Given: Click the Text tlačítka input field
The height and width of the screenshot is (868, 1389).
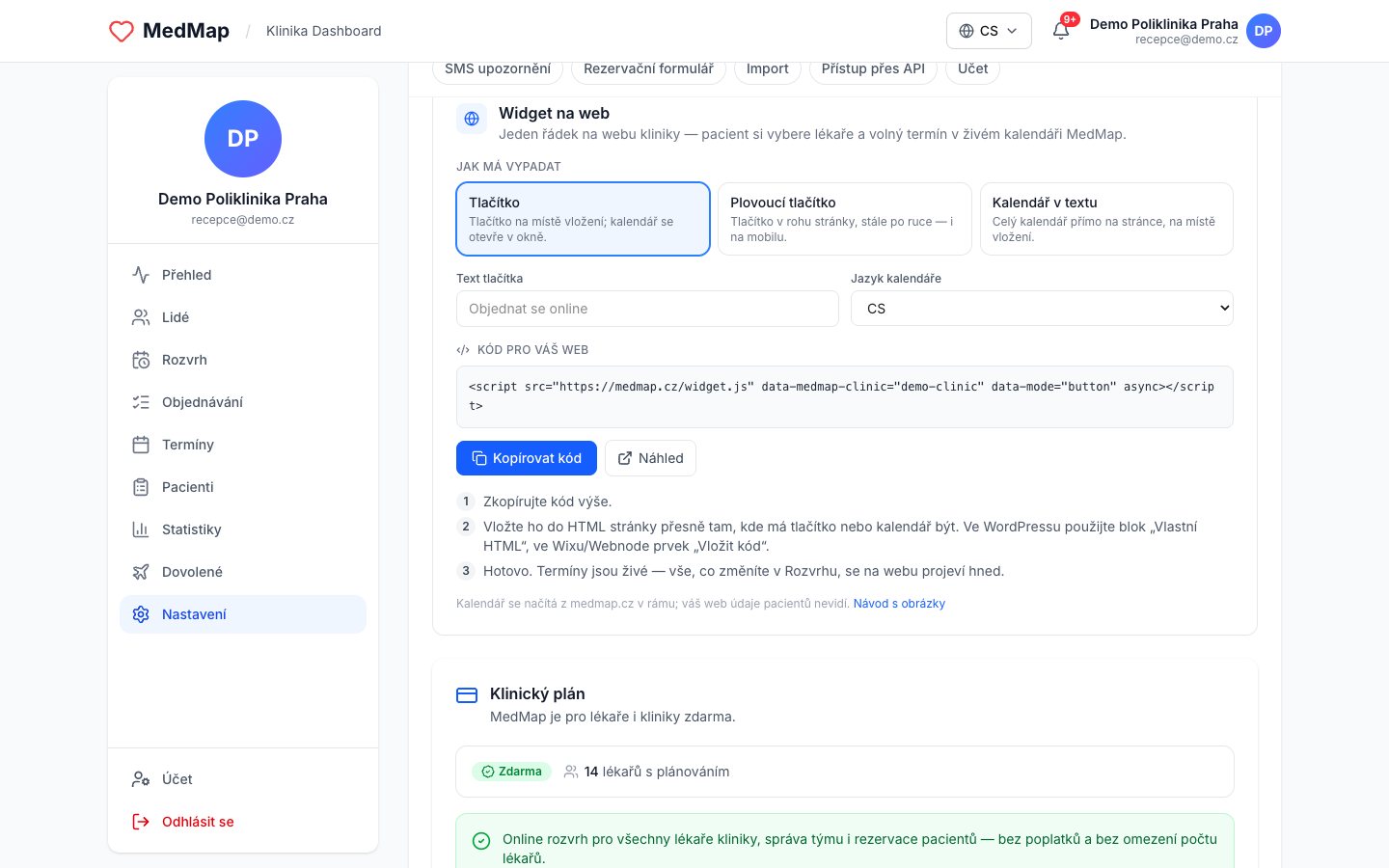Looking at the screenshot, I should click(647, 309).
